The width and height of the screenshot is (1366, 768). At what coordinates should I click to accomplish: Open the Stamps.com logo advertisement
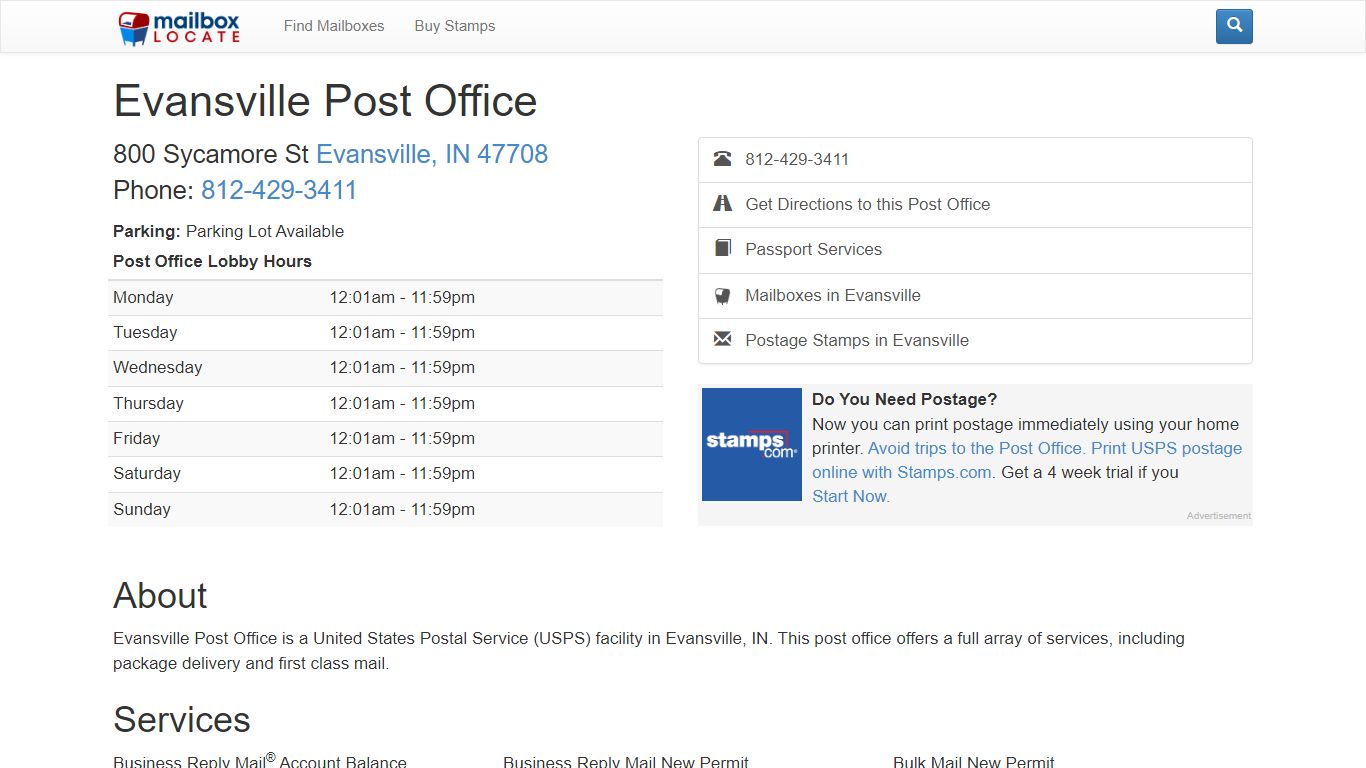(x=752, y=444)
